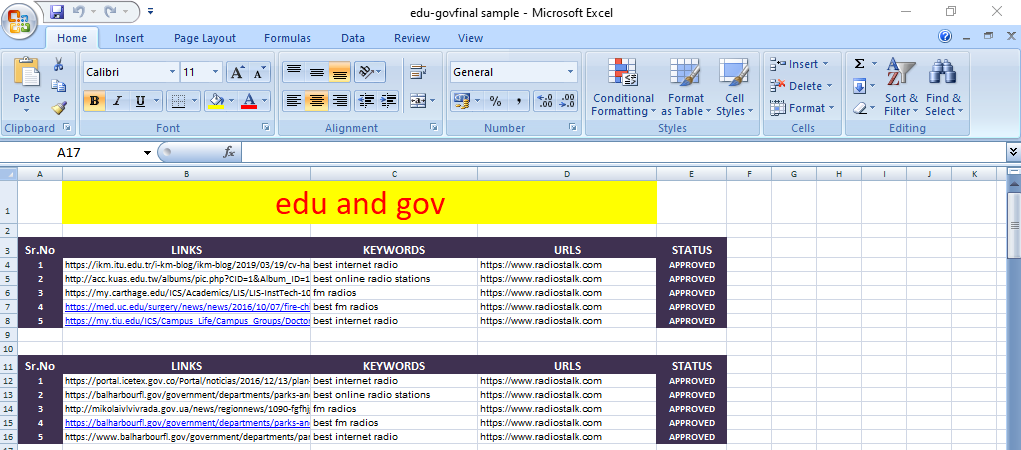The image size is (1021, 450).
Task: Open the blue balharbourfl.gov link in row 15
Action: point(187,423)
